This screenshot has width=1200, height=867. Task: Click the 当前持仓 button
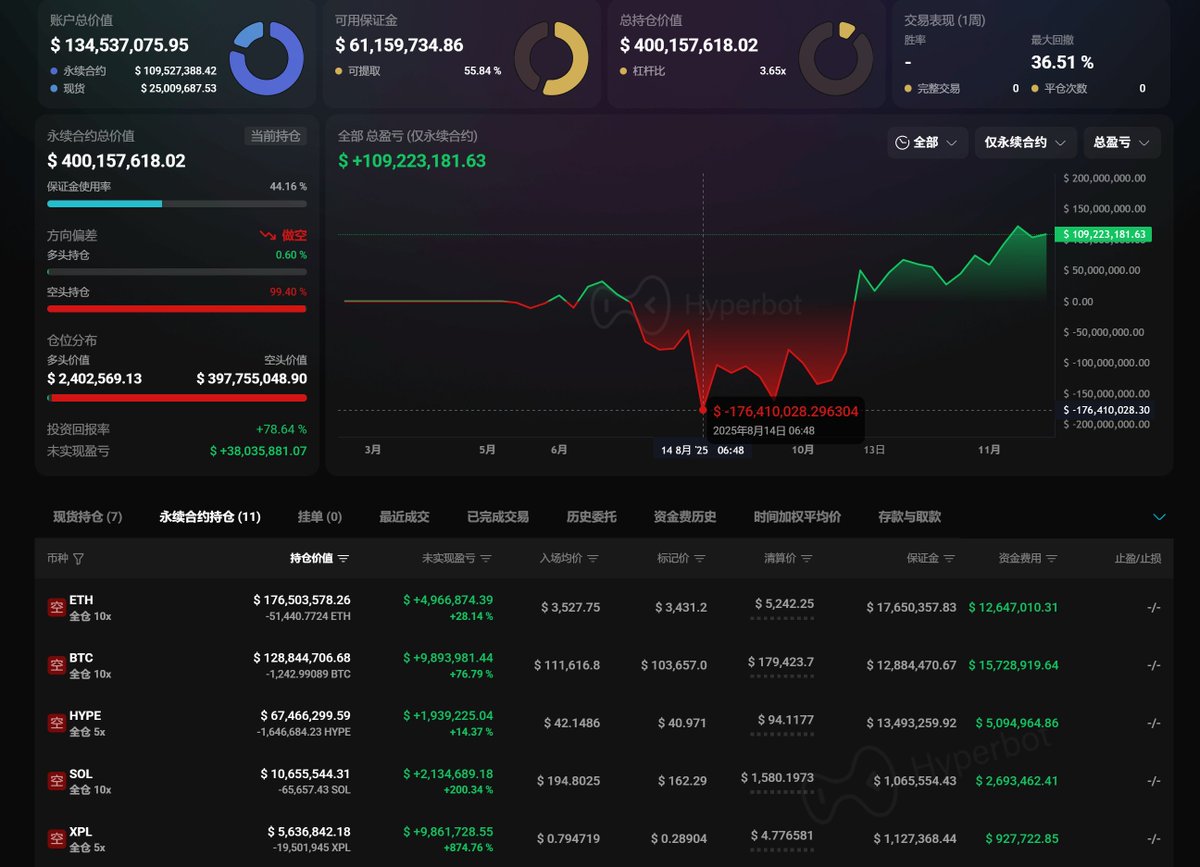(x=275, y=136)
